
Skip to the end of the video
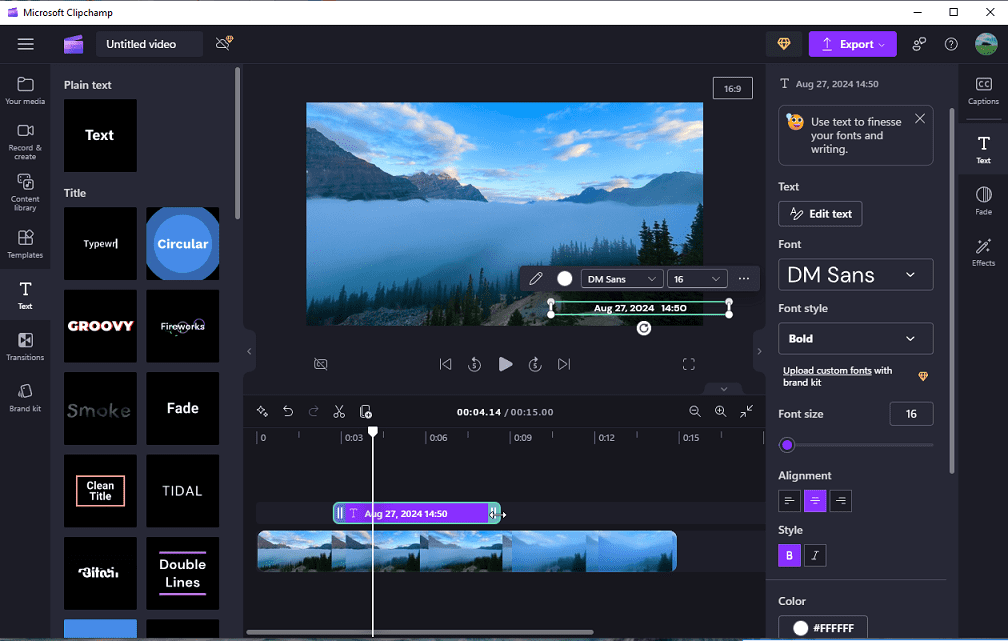pos(564,365)
